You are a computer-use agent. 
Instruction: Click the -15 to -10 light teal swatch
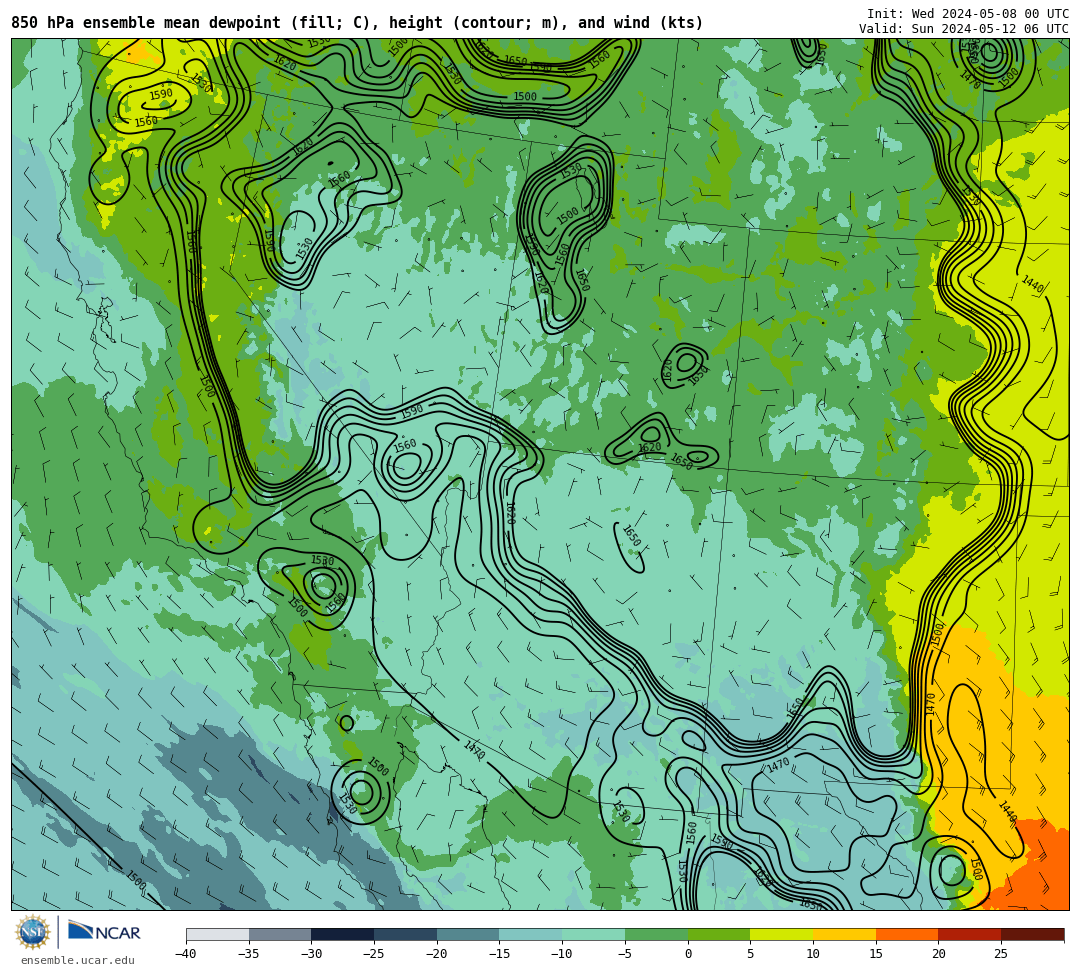coord(531,934)
